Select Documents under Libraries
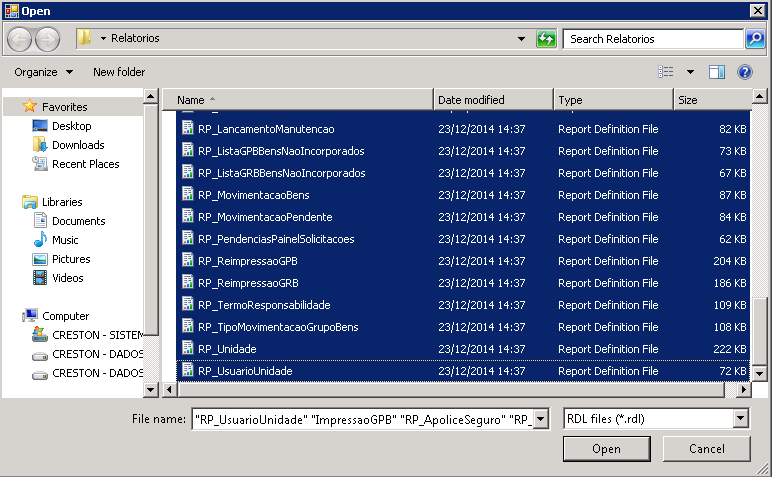This screenshot has width=772, height=477. [79, 221]
